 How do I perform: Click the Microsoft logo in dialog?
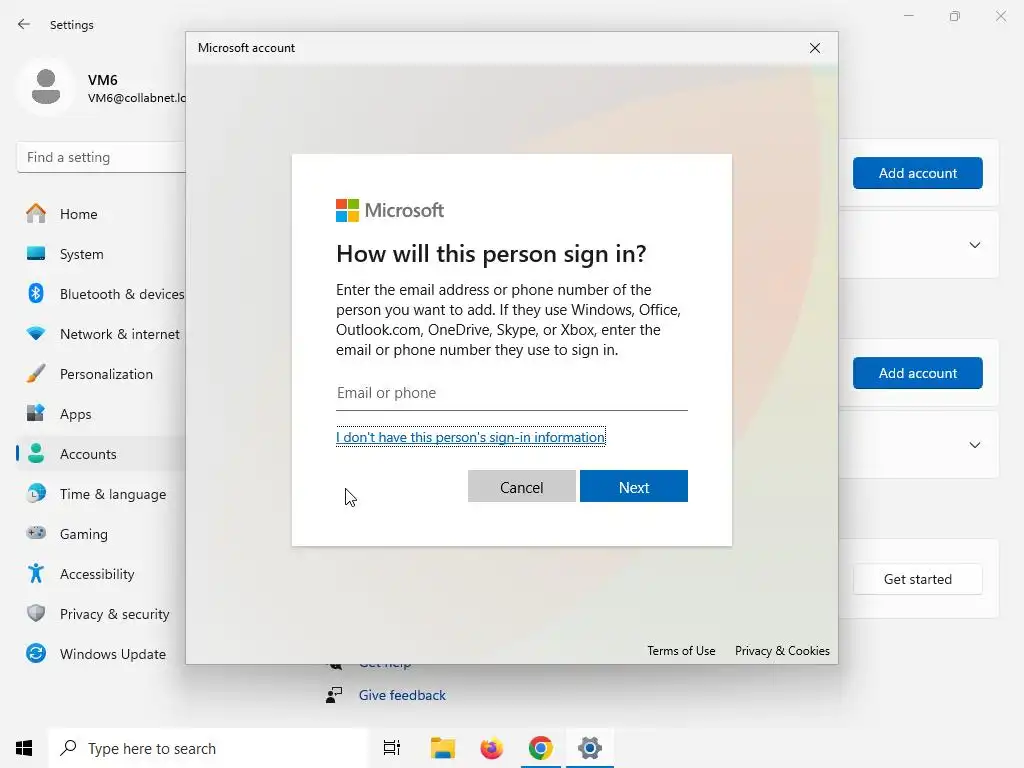390,210
